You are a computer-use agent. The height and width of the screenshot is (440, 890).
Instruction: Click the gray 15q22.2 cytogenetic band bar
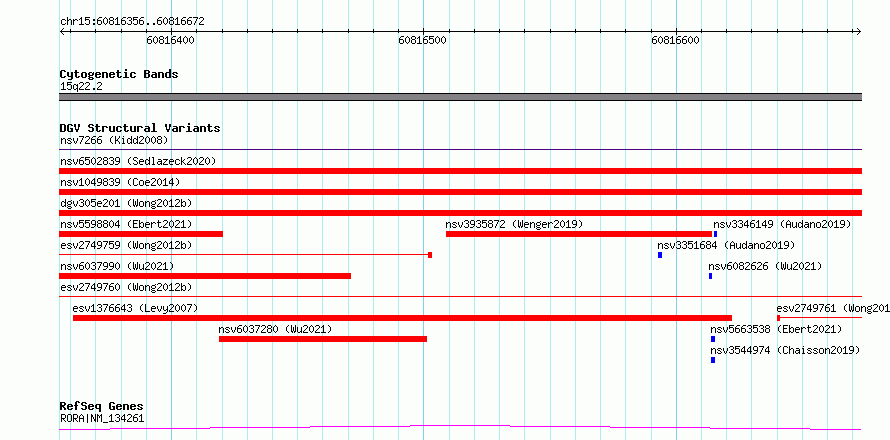click(461, 97)
